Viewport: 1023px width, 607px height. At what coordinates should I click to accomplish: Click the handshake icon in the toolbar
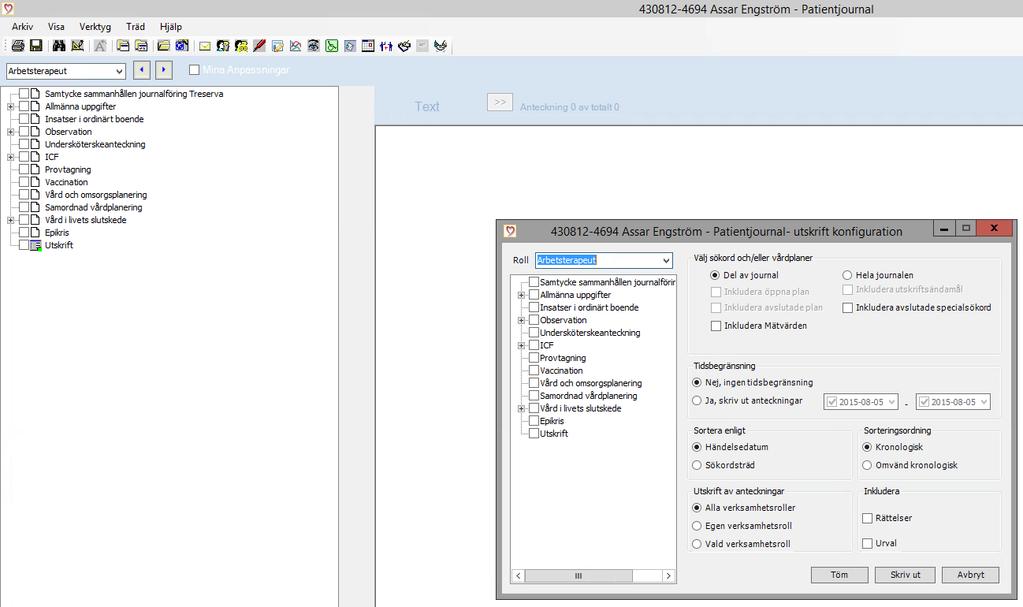click(x=405, y=46)
